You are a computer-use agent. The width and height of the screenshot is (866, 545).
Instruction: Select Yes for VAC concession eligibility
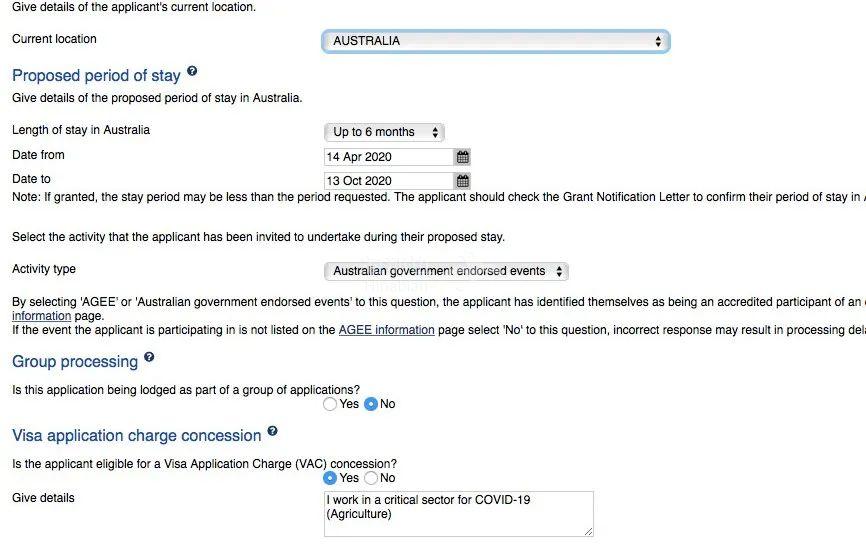tap(331, 478)
